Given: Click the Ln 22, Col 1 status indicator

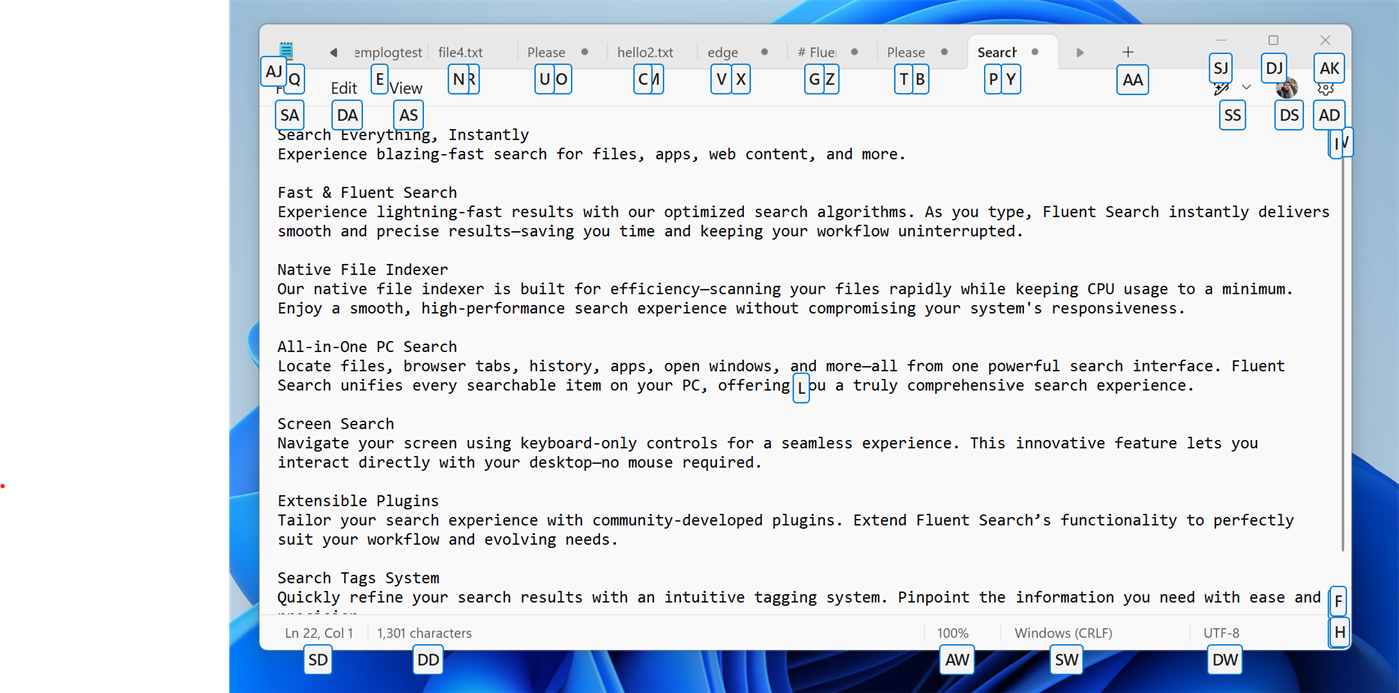Looking at the screenshot, I should point(319,633).
